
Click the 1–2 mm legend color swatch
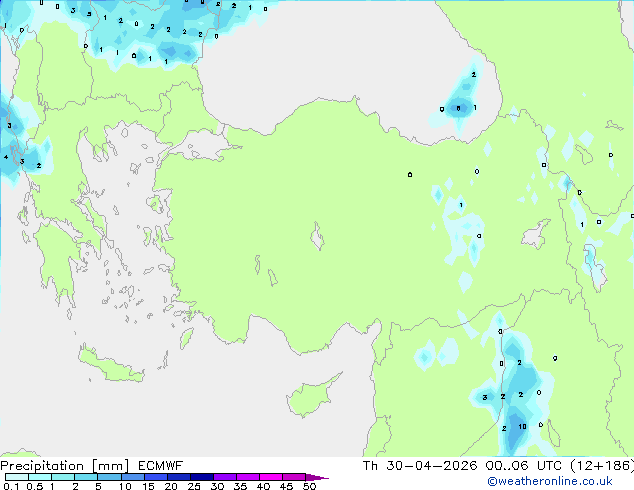coord(63,477)
